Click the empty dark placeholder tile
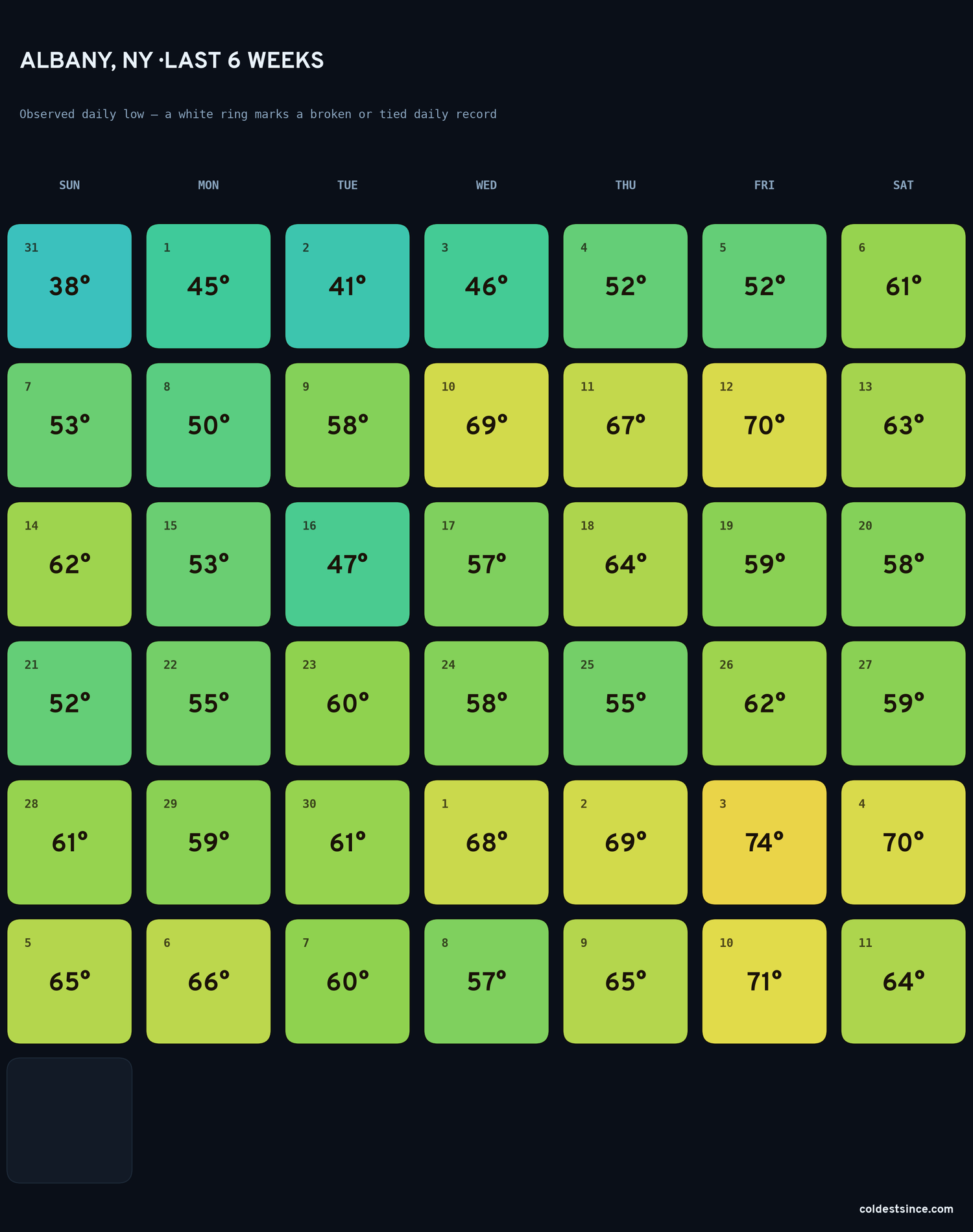This screenshot has width=973, height=1232. click(69, 1120)
